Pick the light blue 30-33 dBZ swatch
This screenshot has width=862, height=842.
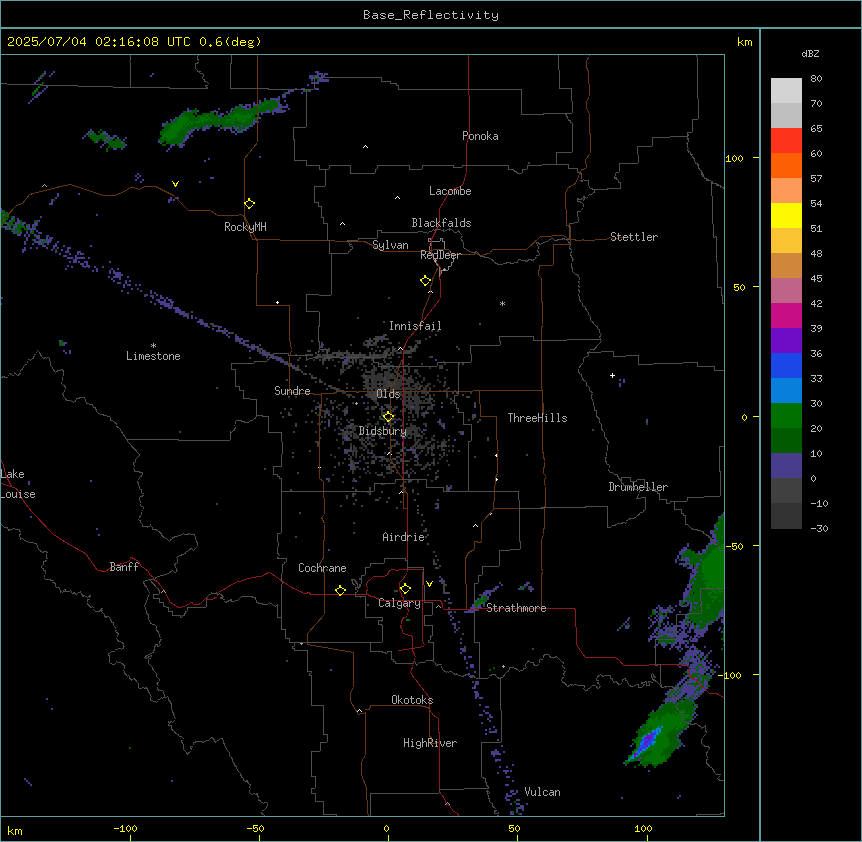click(x=786, y=390)
